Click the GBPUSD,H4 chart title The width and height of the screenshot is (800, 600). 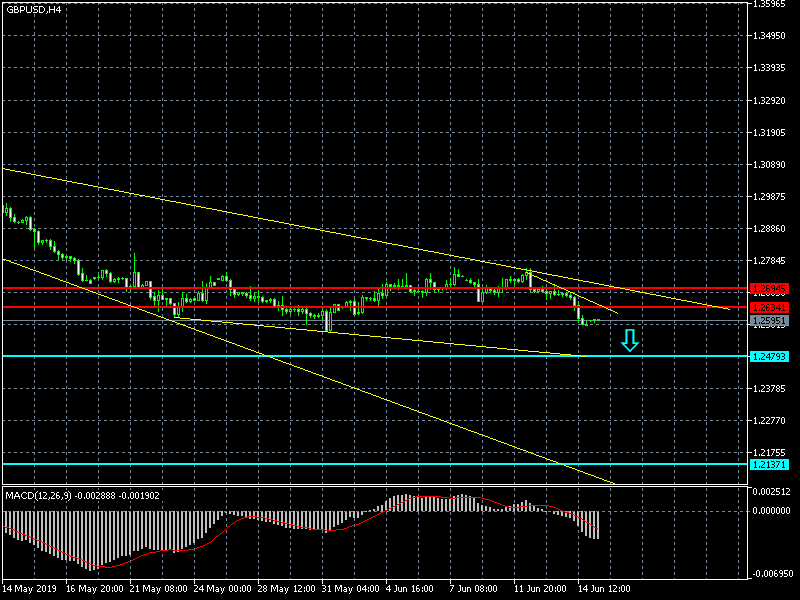point(32,9)
